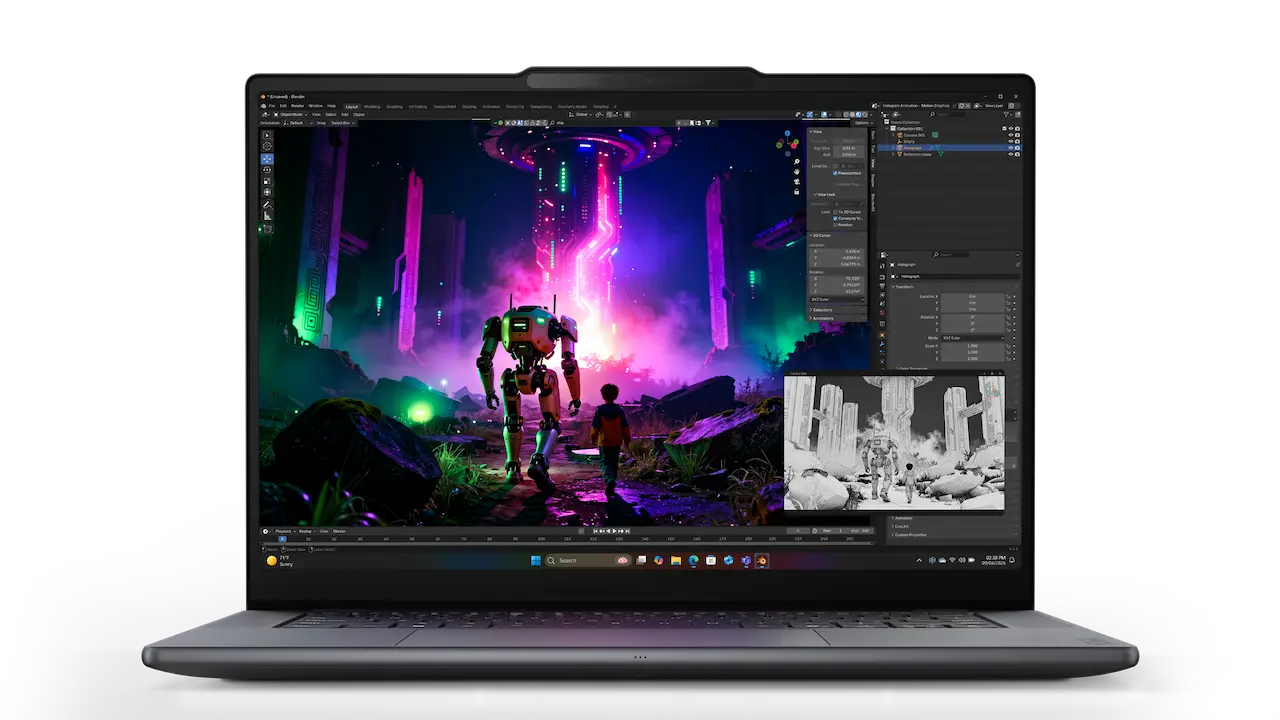Click the lock camera to view gizmo

coord(797,192)
